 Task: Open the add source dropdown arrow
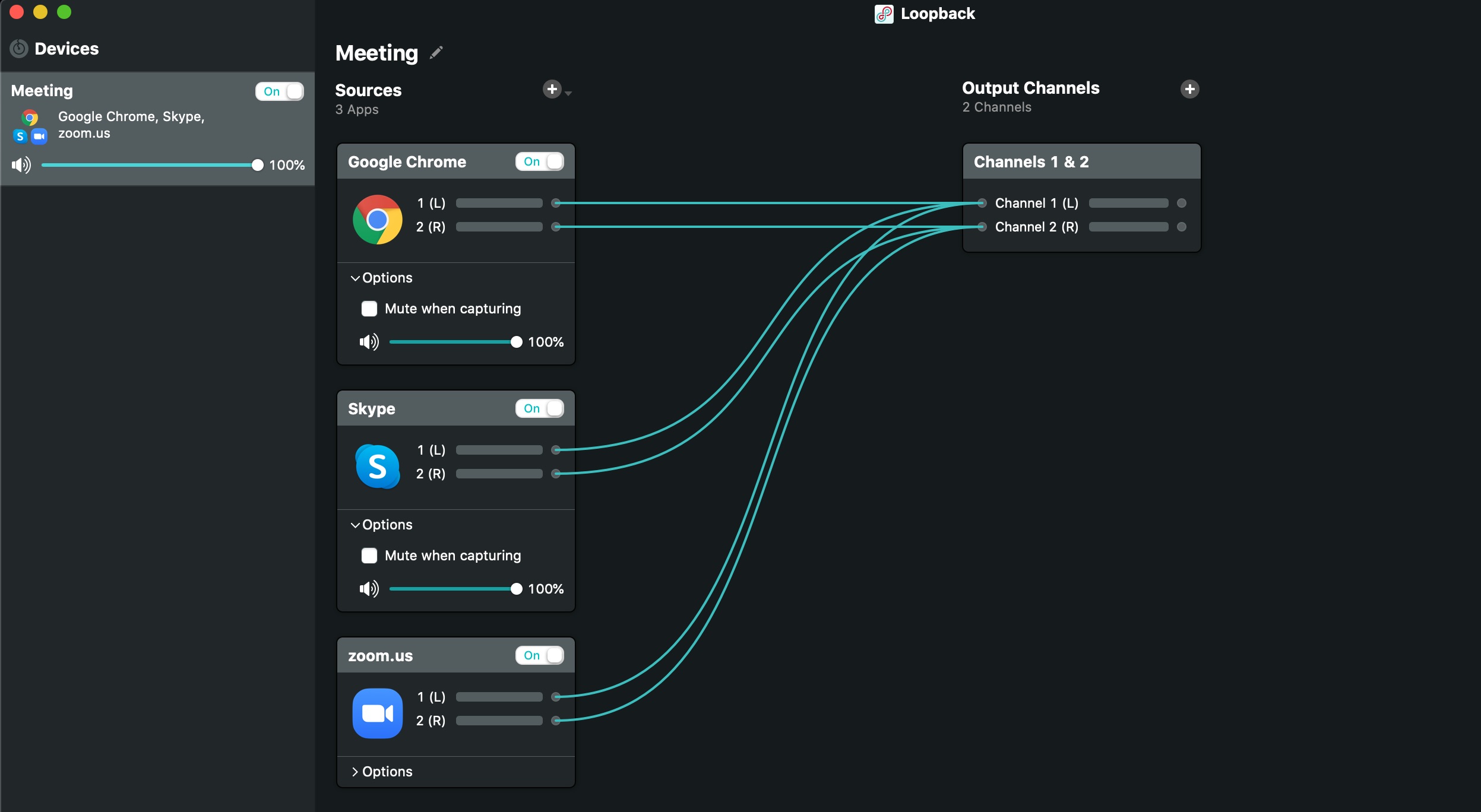pyautogui.click(x=568, y=93)
